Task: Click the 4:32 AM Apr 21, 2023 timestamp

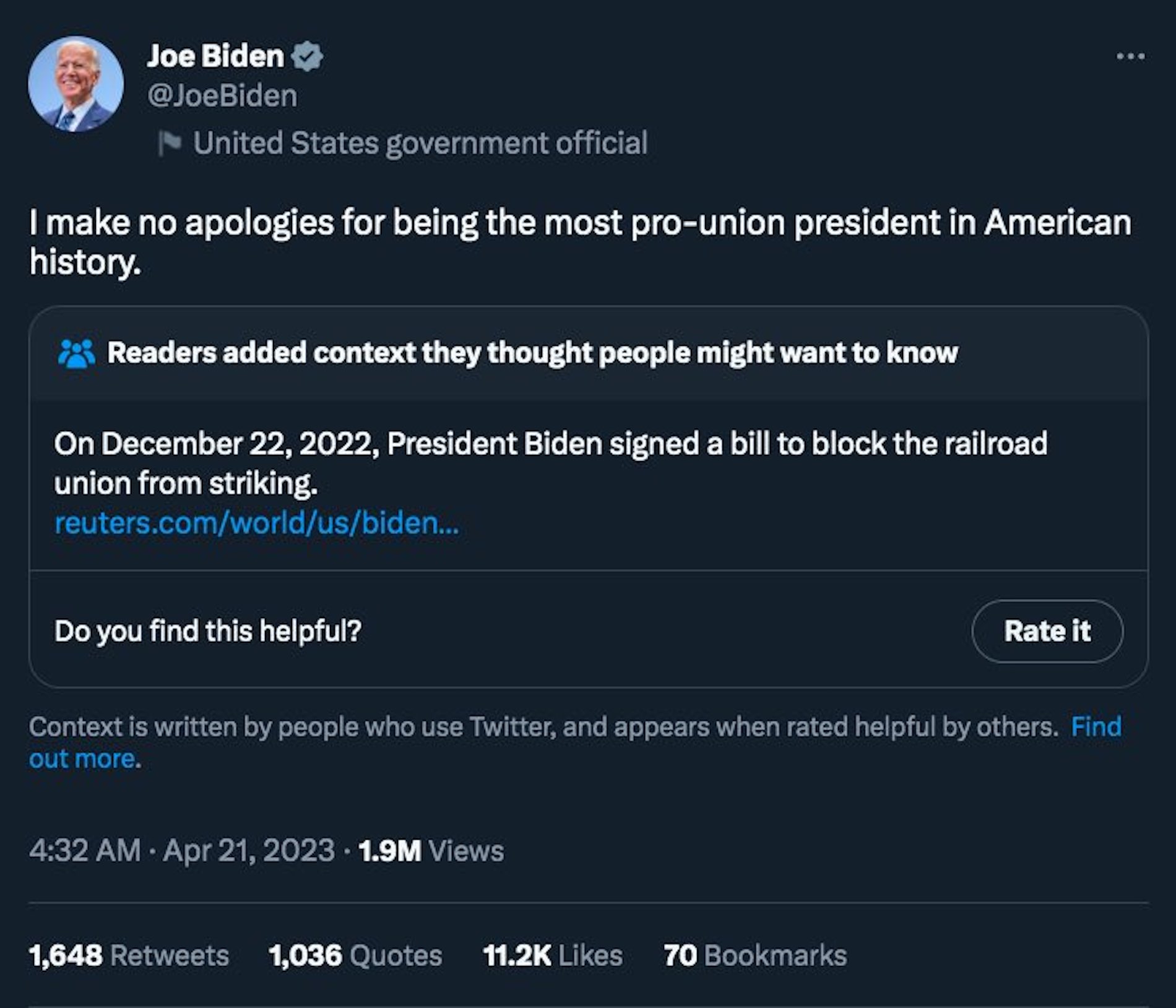Action: point(181,850)
